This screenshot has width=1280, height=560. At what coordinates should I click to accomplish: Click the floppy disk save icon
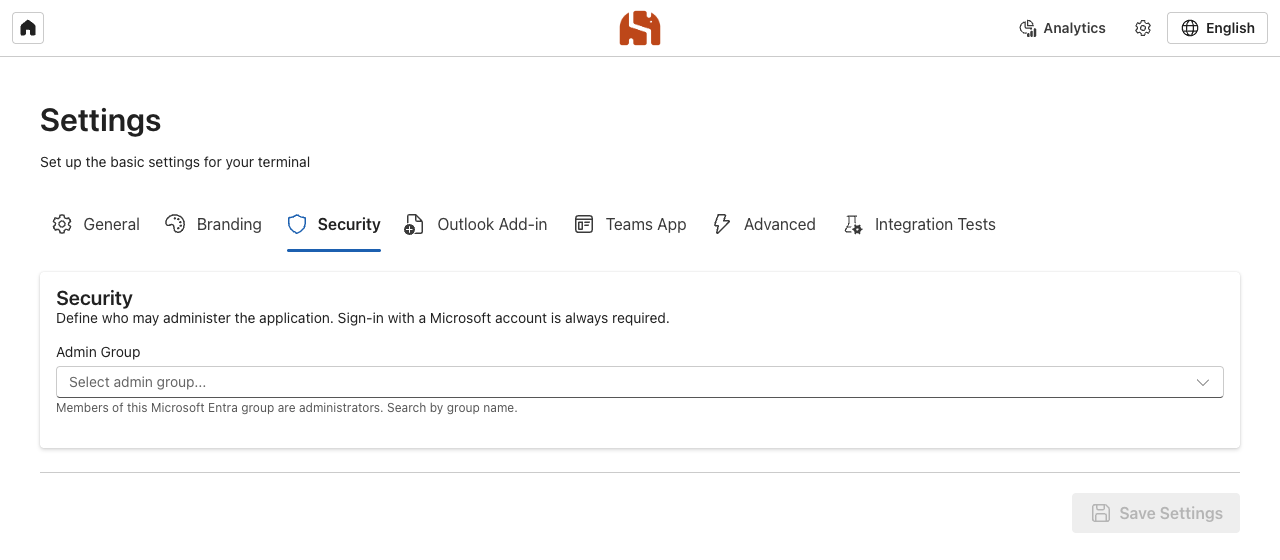(1100, 513)
